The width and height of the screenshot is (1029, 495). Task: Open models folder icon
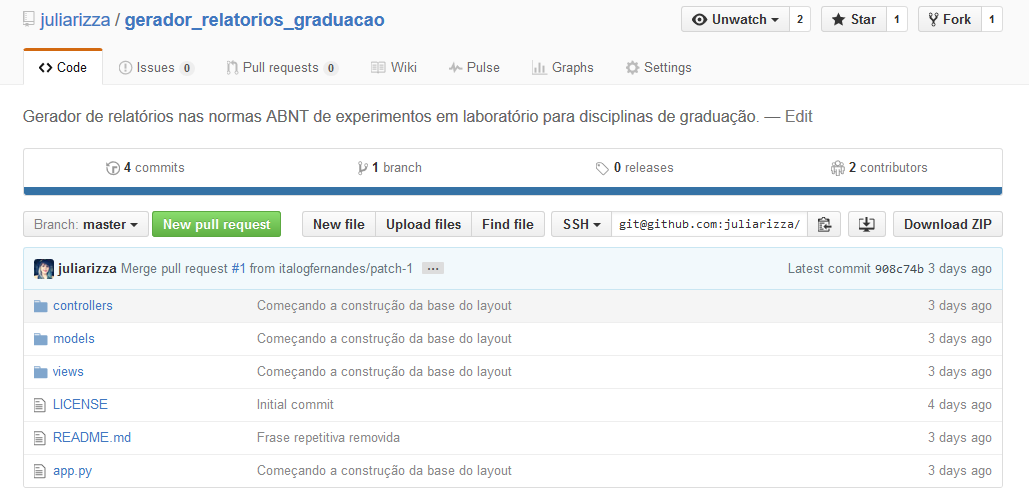point(41,339)
